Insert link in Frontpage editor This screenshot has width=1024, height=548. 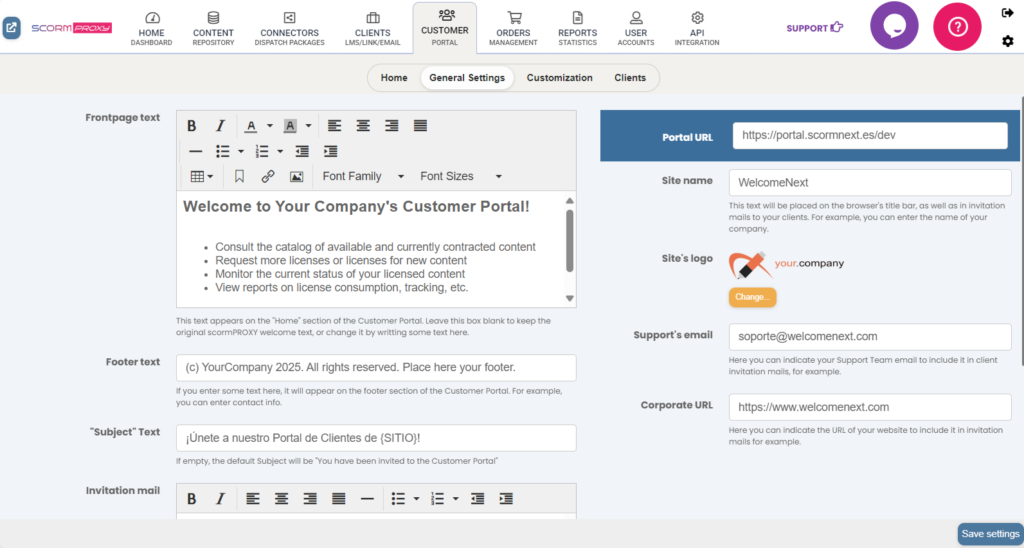coord(268,176)
